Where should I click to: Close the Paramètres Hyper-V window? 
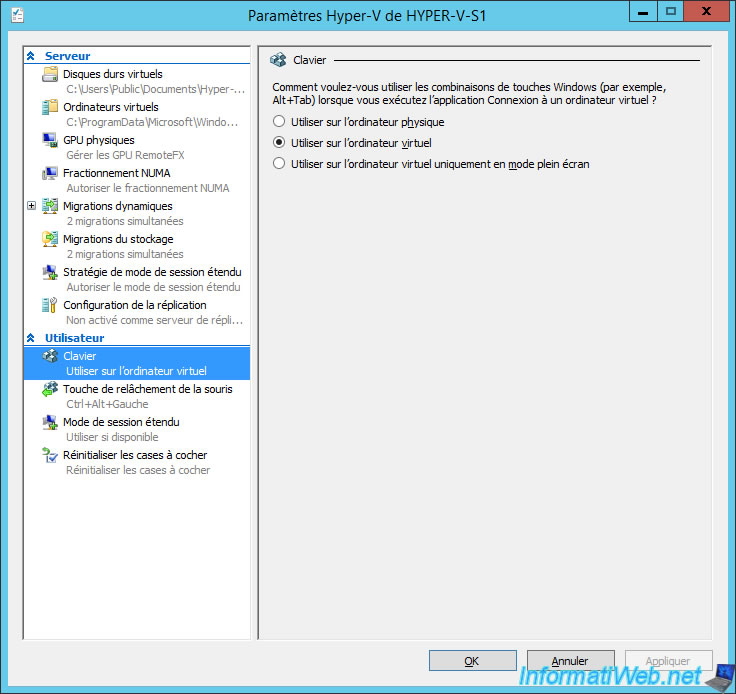(x=705, y=12)
